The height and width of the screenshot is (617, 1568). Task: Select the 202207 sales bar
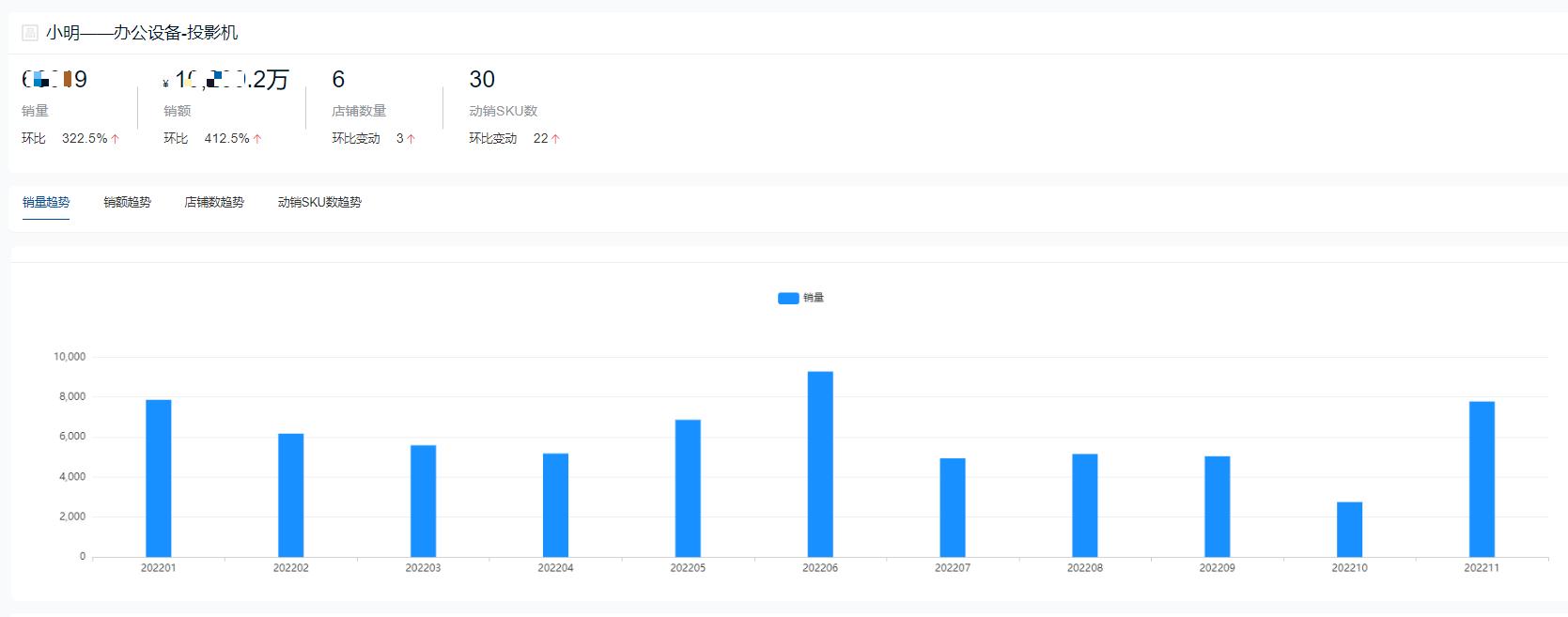[953, 507]
